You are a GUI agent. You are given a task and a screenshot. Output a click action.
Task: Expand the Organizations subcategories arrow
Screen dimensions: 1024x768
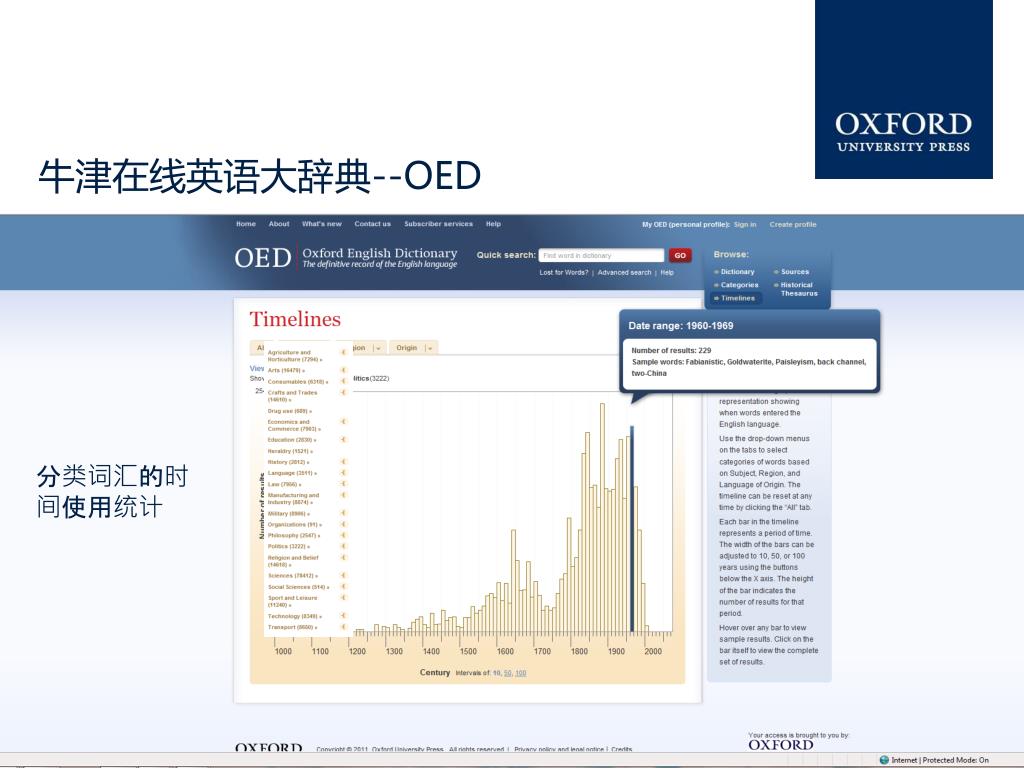coord(344,524)
